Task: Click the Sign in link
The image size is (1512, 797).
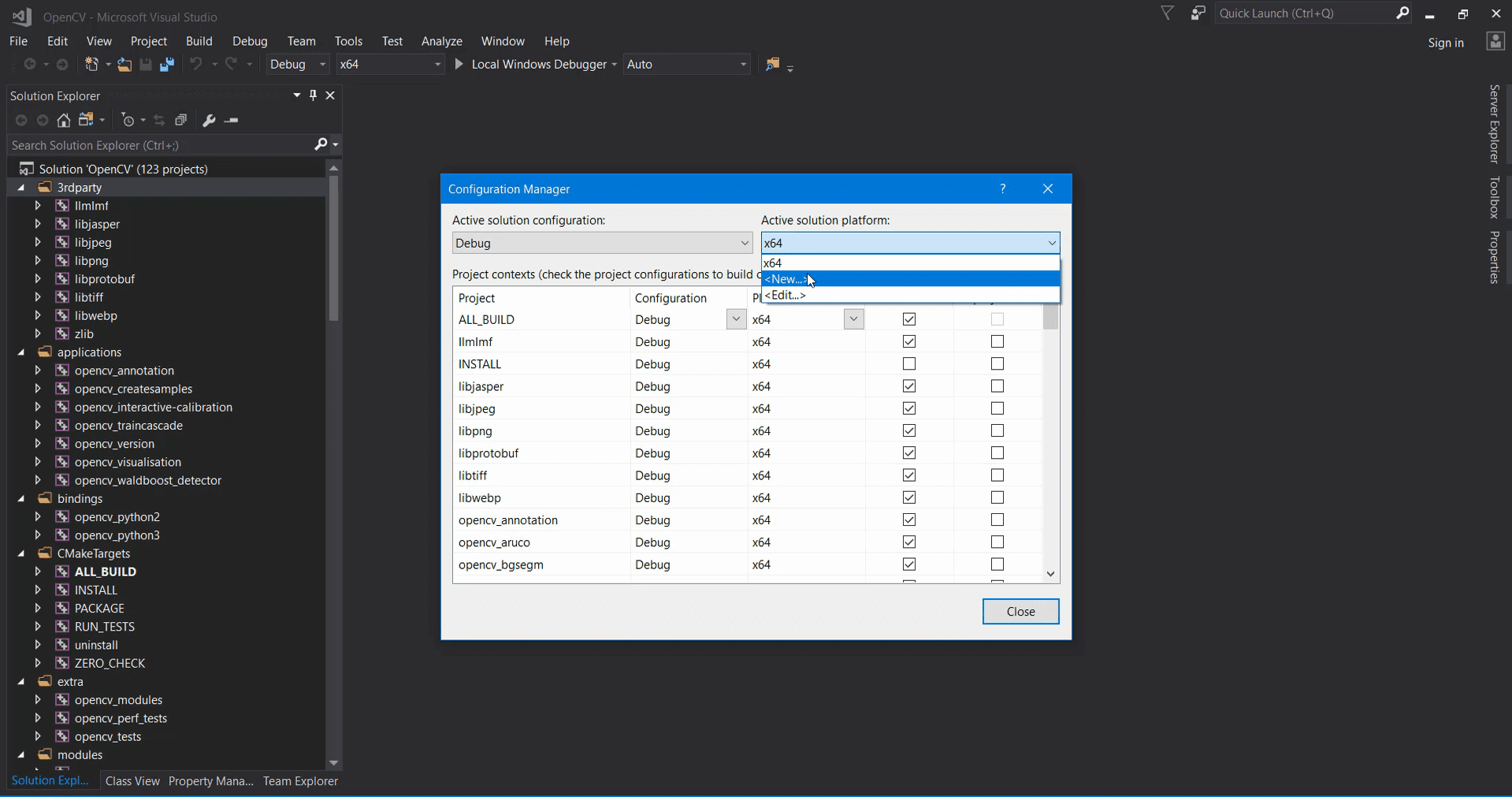Action: (1445, 43)
